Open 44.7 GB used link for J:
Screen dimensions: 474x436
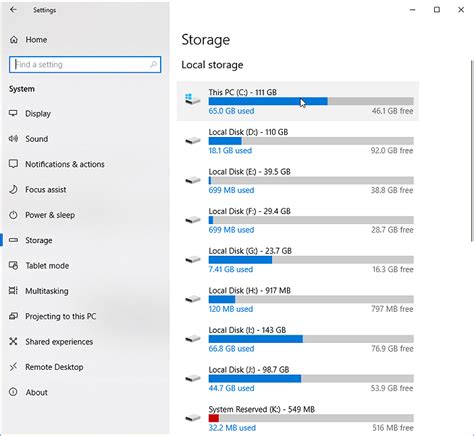tap(231, 388)
